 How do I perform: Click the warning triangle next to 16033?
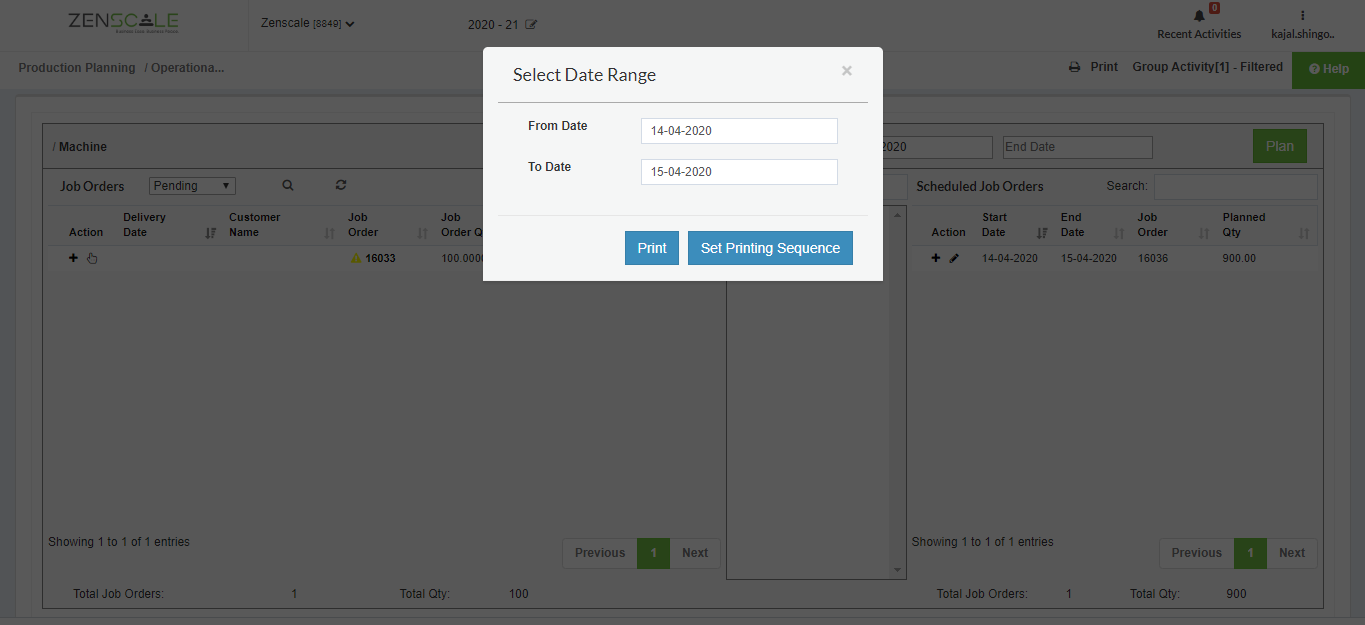tap(356, 258)
